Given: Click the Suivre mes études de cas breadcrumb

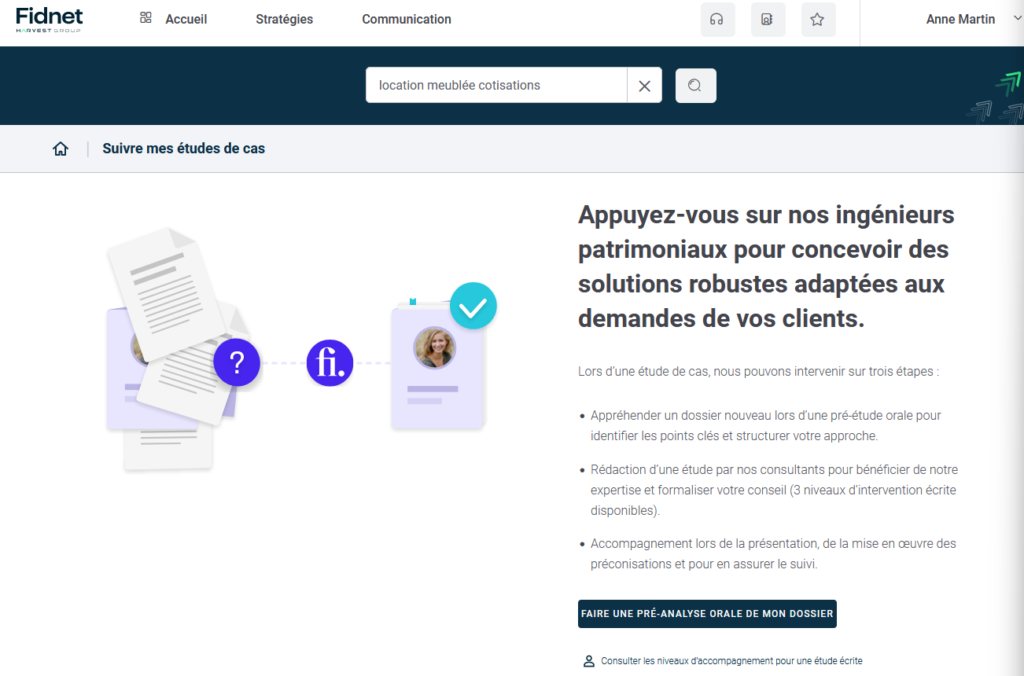Looking at the screenshot, I should click(x=184, y=148).
